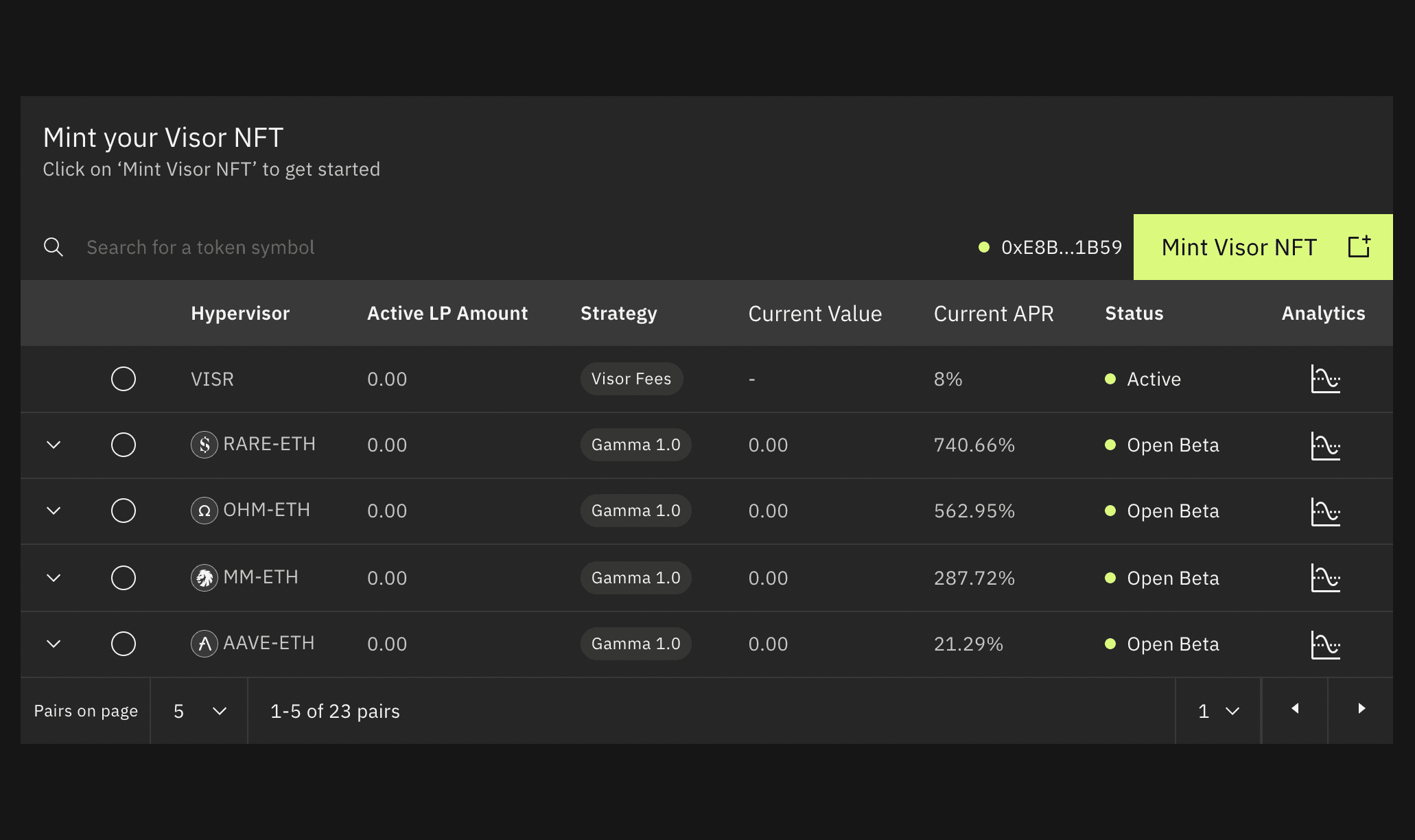Go to the previous page arrow
This screenshot has height=840, width=1415.
[1295, 710]
